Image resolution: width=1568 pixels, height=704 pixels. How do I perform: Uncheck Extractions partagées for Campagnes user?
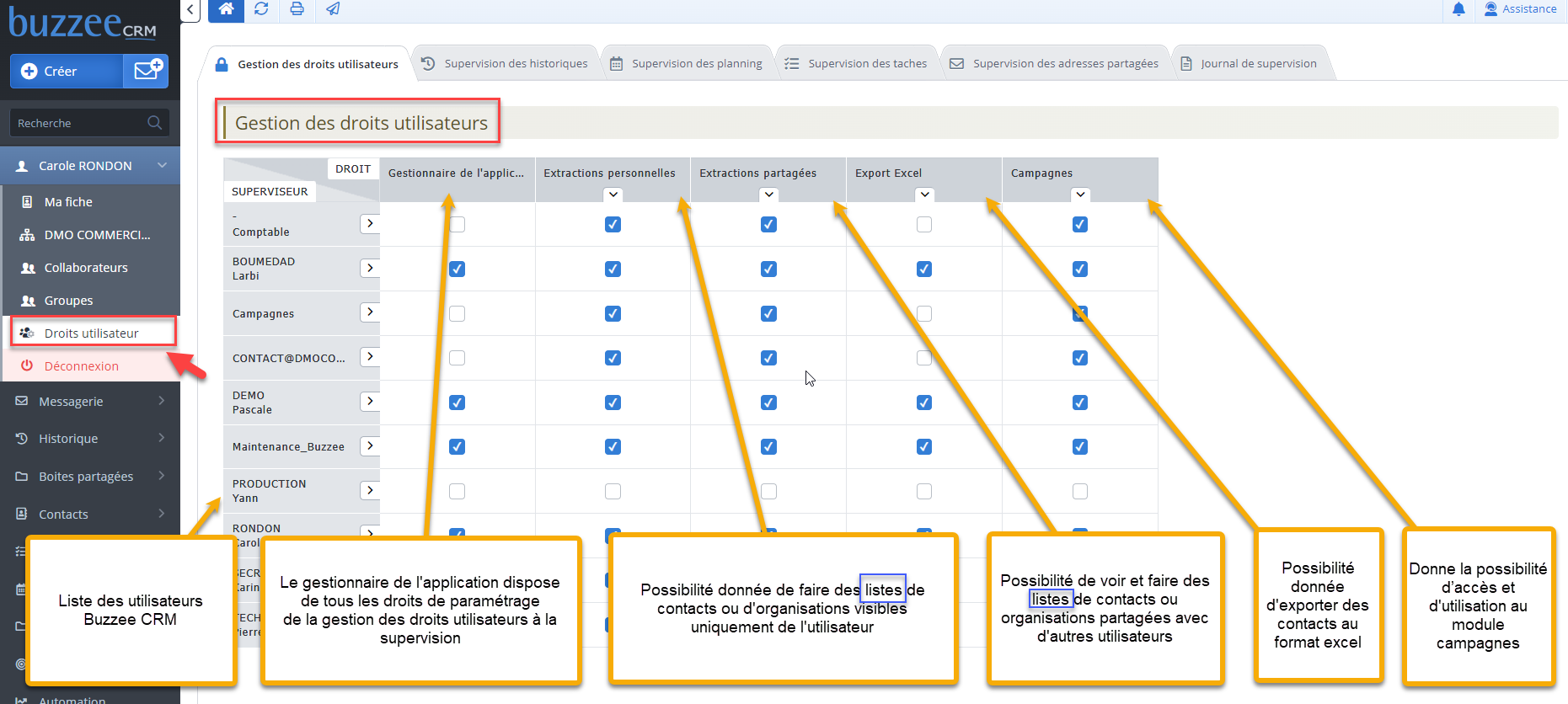768,313
